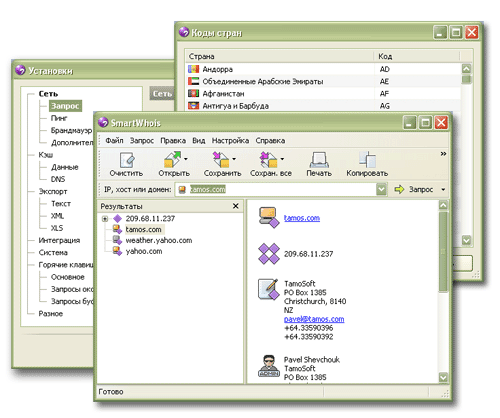Minimize the Коды стран window

coord(440,33)
